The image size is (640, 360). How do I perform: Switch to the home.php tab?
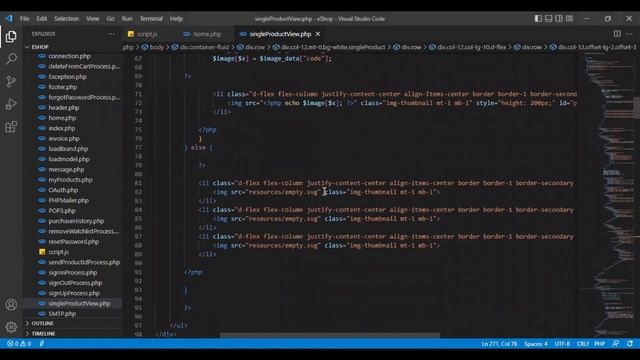(x=207, y=34)
